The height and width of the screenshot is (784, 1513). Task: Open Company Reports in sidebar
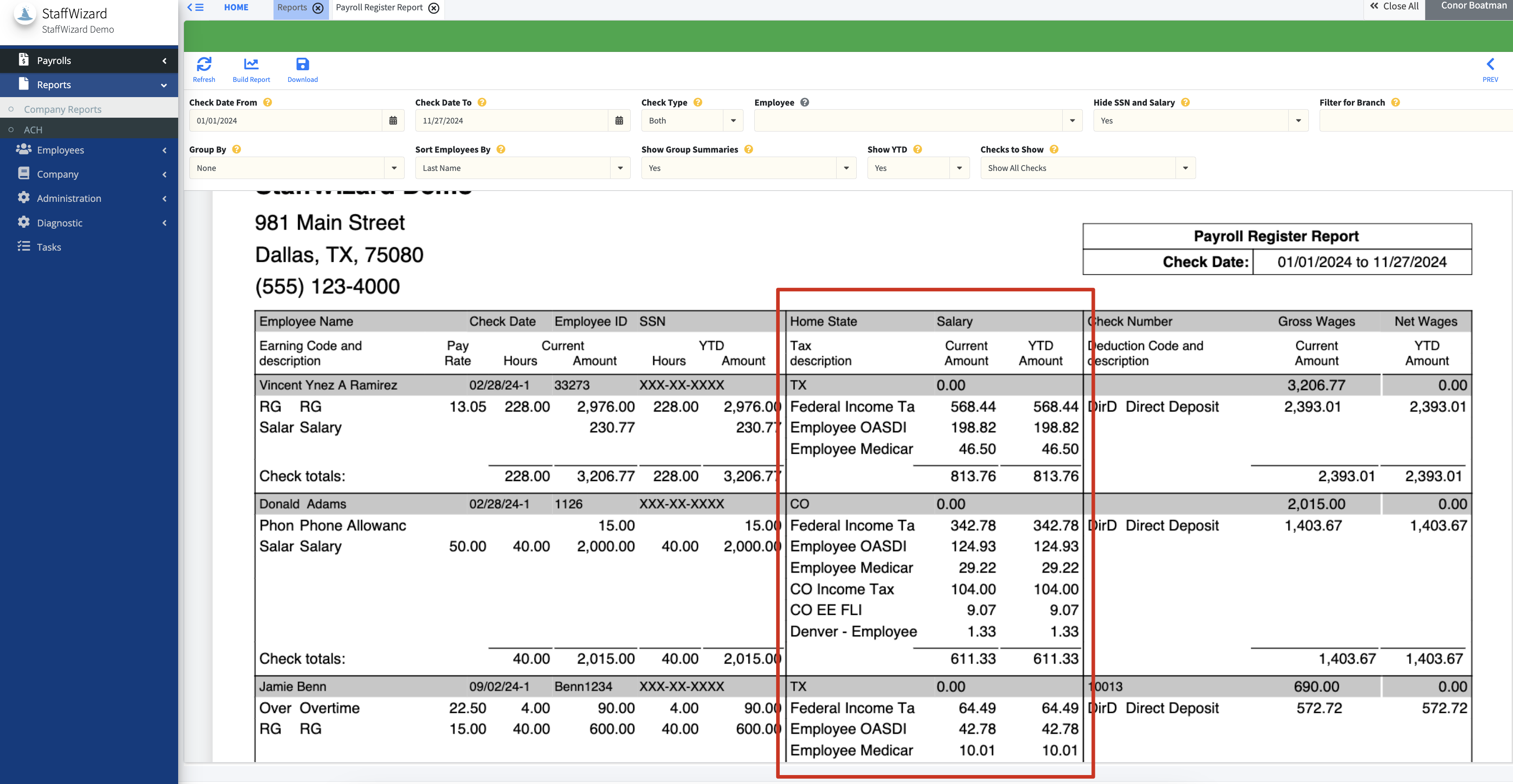pyautogui.click(x=63, y=109)
